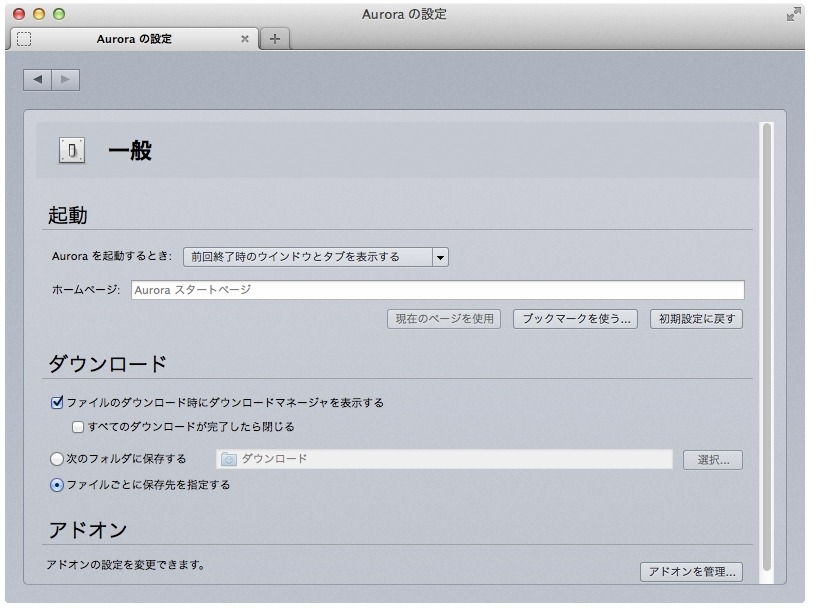816x608 pixels.
Task: Click the dashed tab favicon icon
Action: 24,39
